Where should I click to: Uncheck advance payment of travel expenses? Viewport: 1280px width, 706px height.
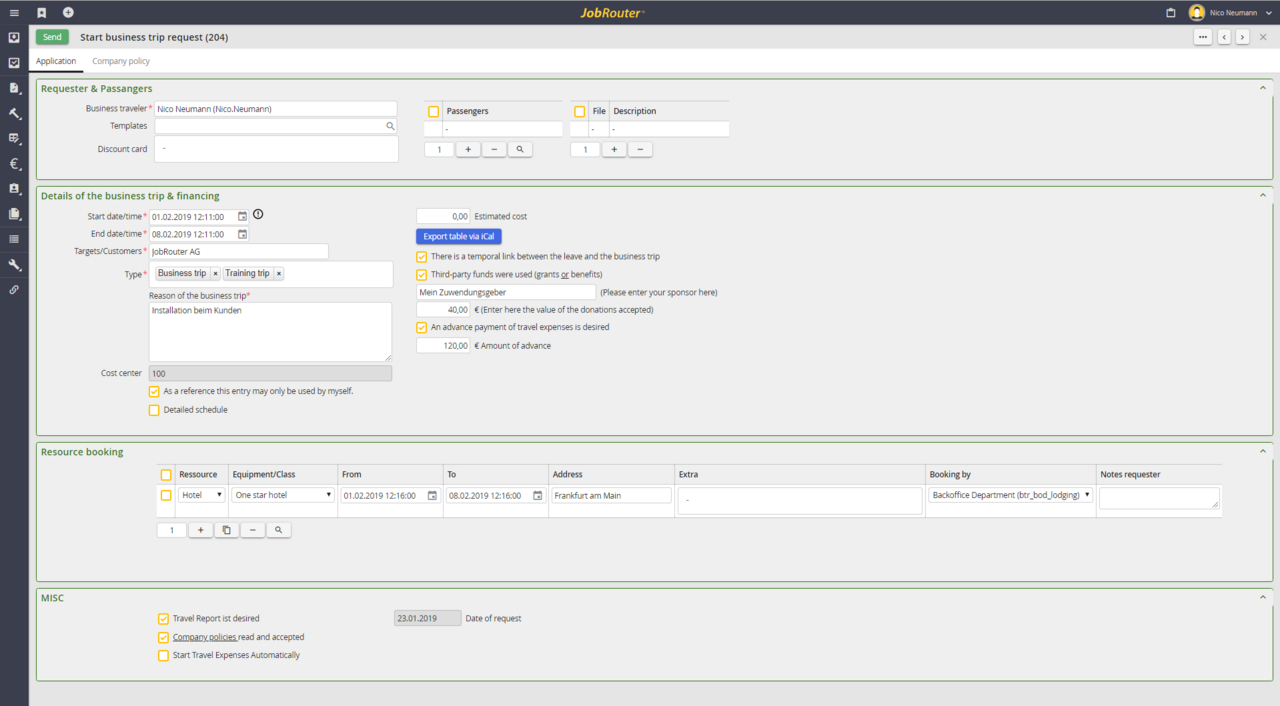coord(422,327)
